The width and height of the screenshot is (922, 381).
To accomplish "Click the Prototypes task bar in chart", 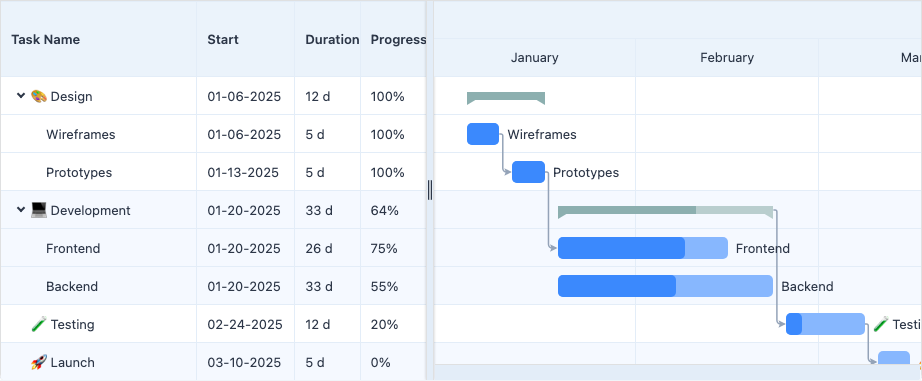I will coord(528,172).
